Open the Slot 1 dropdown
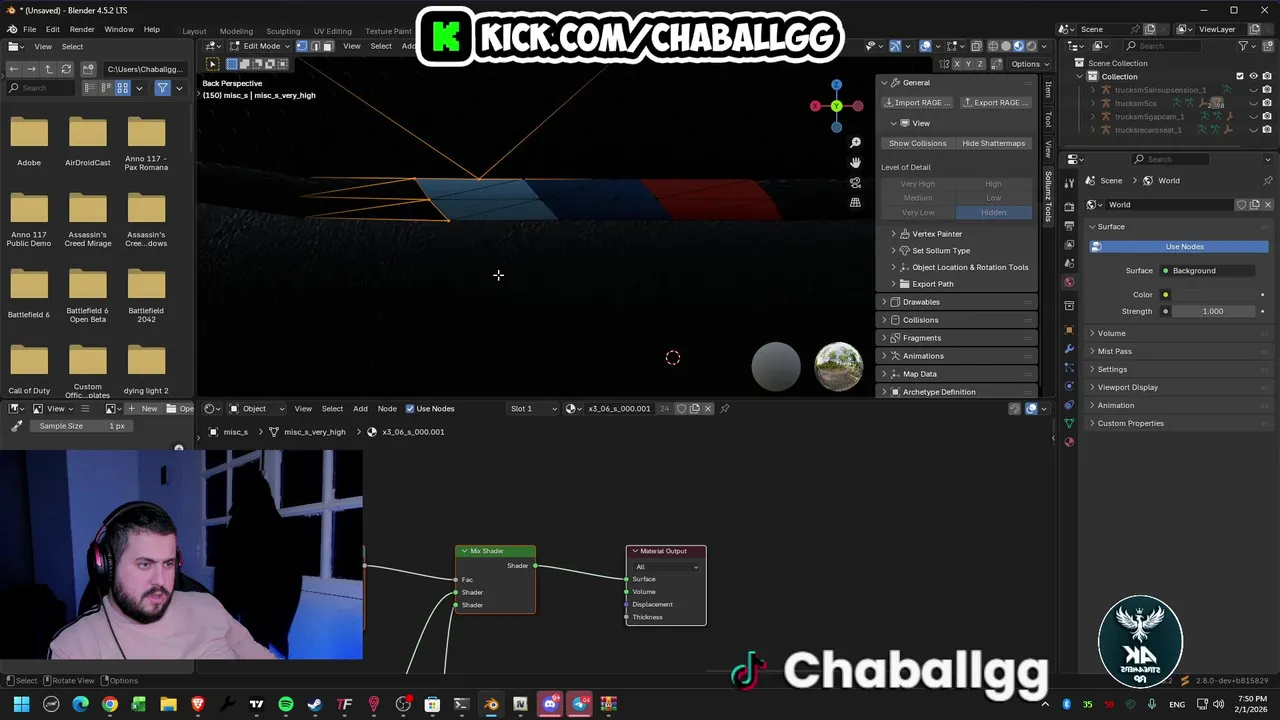Image resolution: width=1280 pixels, height=720 pixels. (532, 409)
